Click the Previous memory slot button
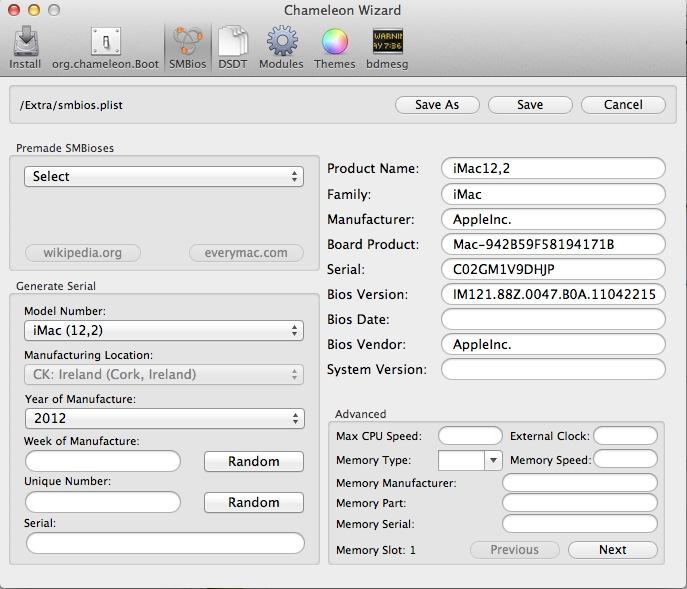 pyautogui.click(x=515, y=550)
